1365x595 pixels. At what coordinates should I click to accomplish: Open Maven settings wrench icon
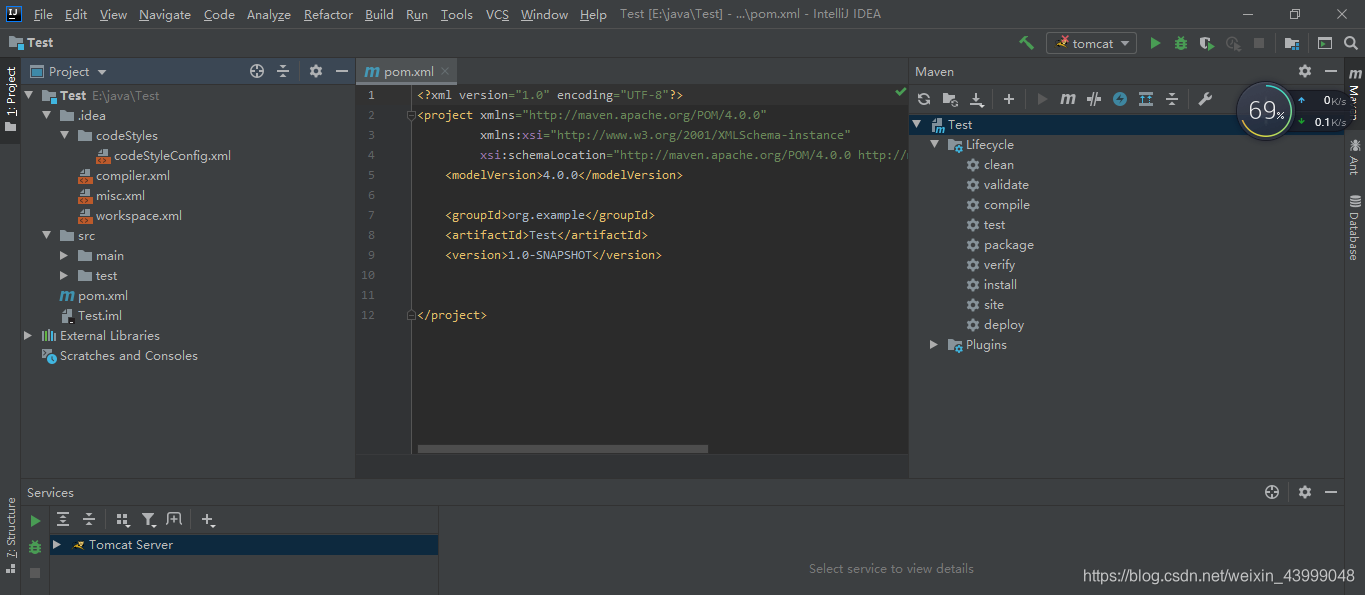point(1205,99)
